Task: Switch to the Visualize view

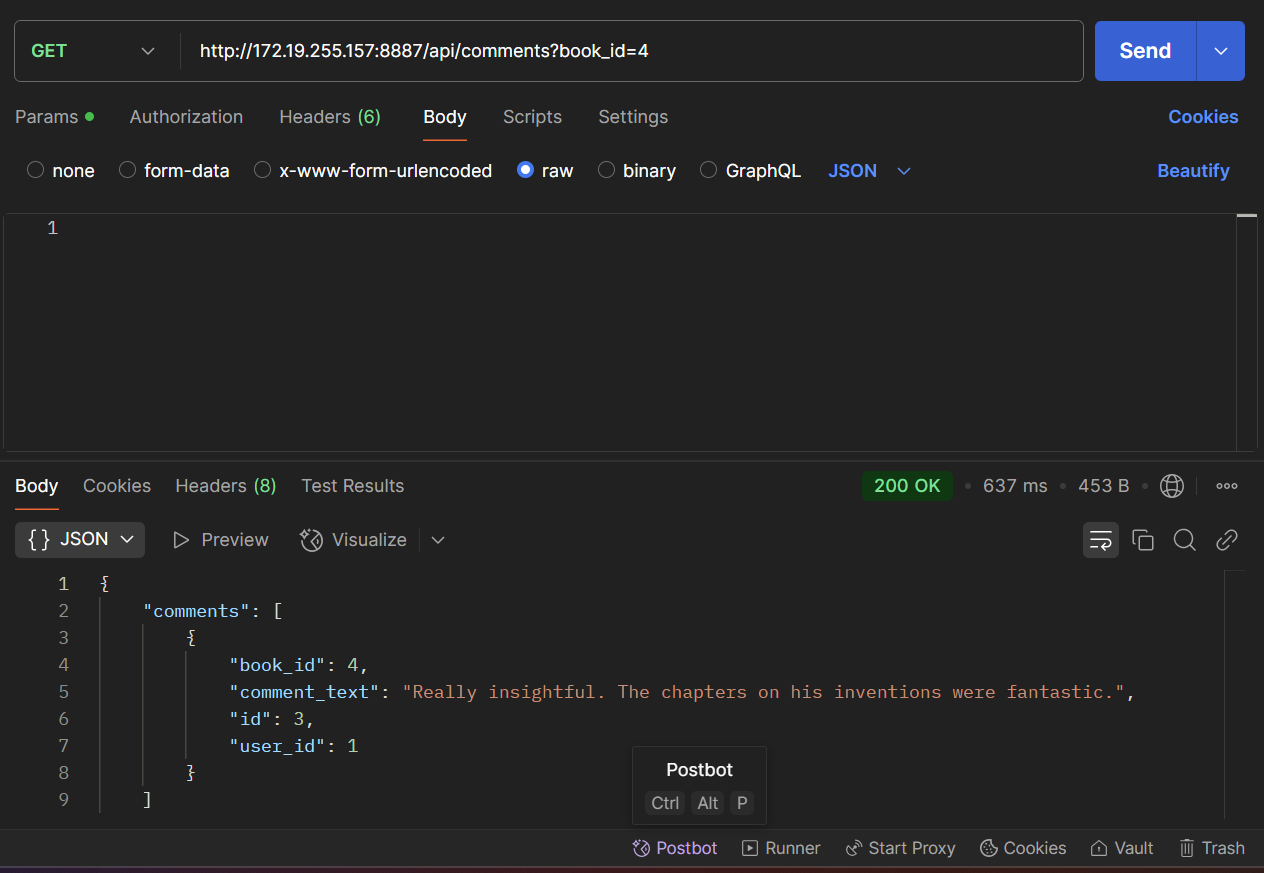Action: coord(353,540)
